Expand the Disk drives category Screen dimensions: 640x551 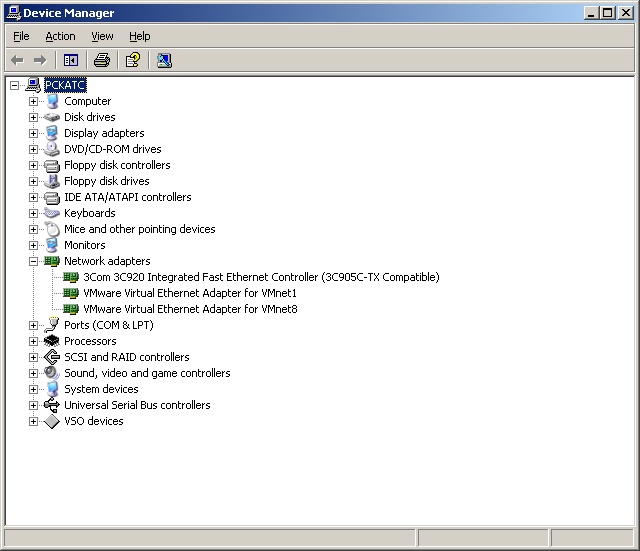coord(33,117)
